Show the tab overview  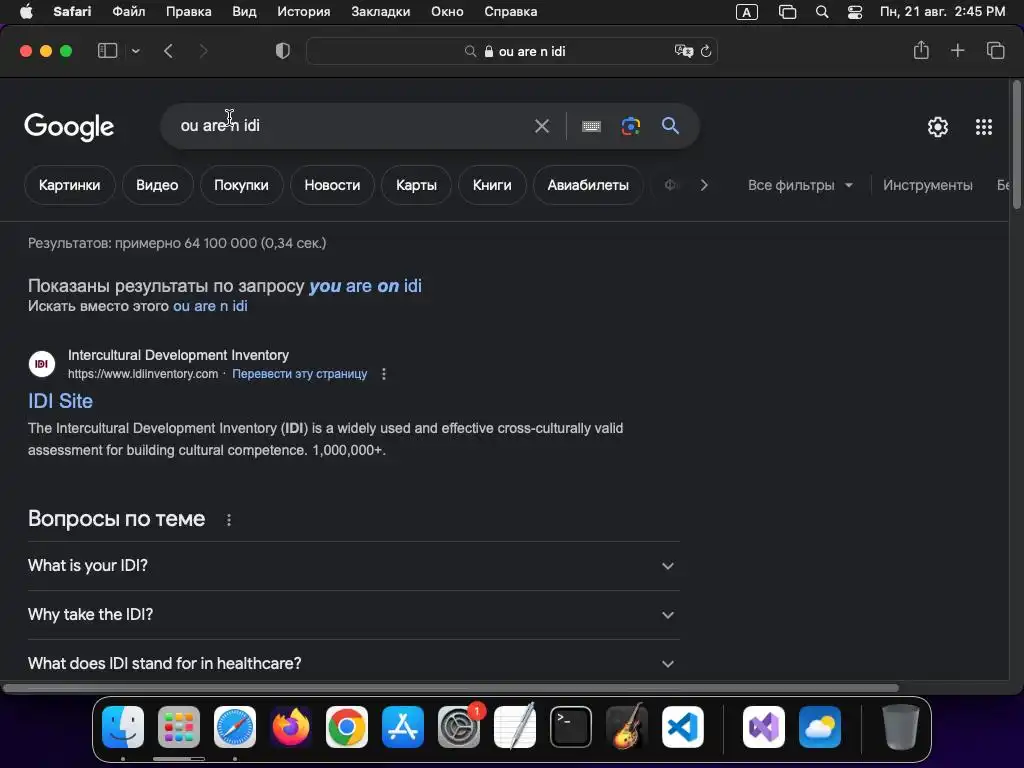point(995,50)
